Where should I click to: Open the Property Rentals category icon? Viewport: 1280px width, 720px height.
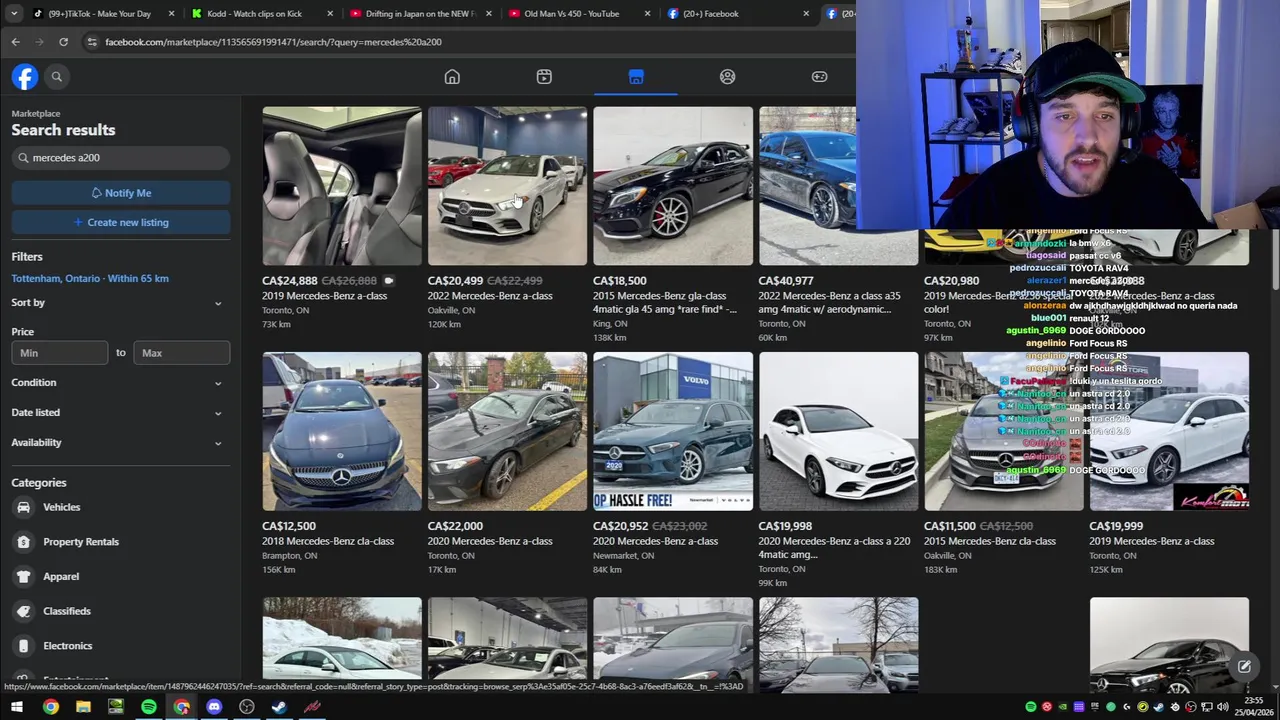23,542
